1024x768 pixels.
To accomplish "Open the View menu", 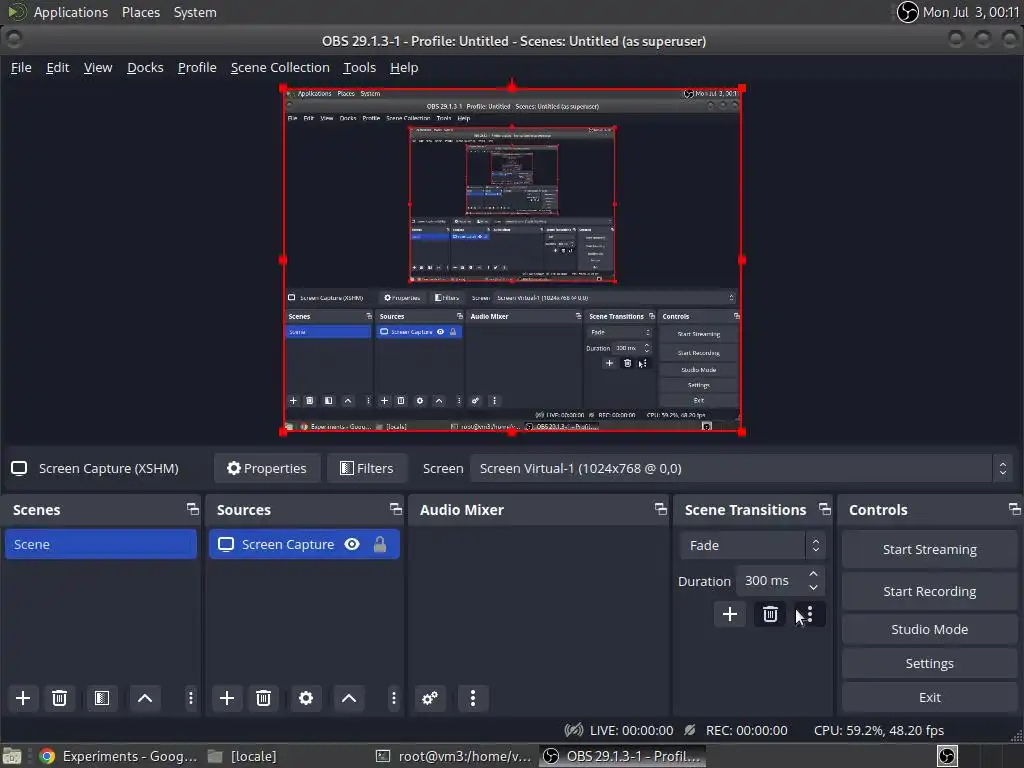I will (x=98, y=67).
